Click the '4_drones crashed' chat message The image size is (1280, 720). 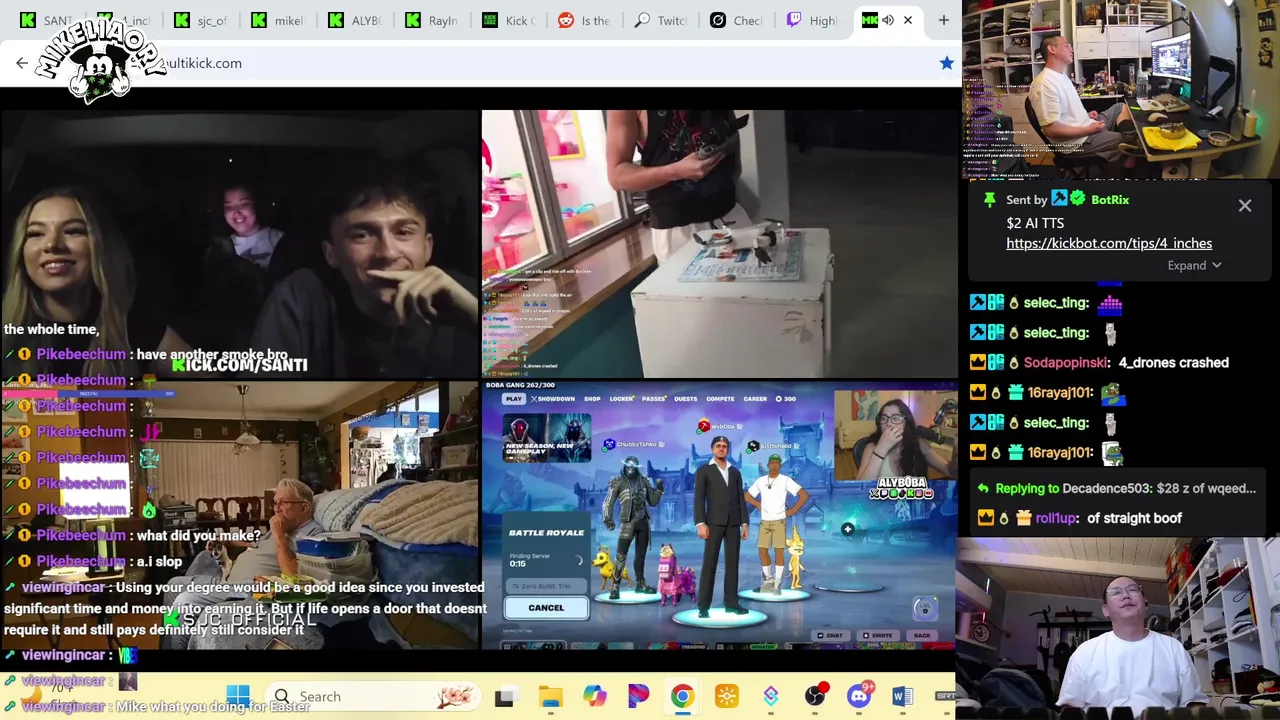pyautogui.click(x=1174, y=362)
